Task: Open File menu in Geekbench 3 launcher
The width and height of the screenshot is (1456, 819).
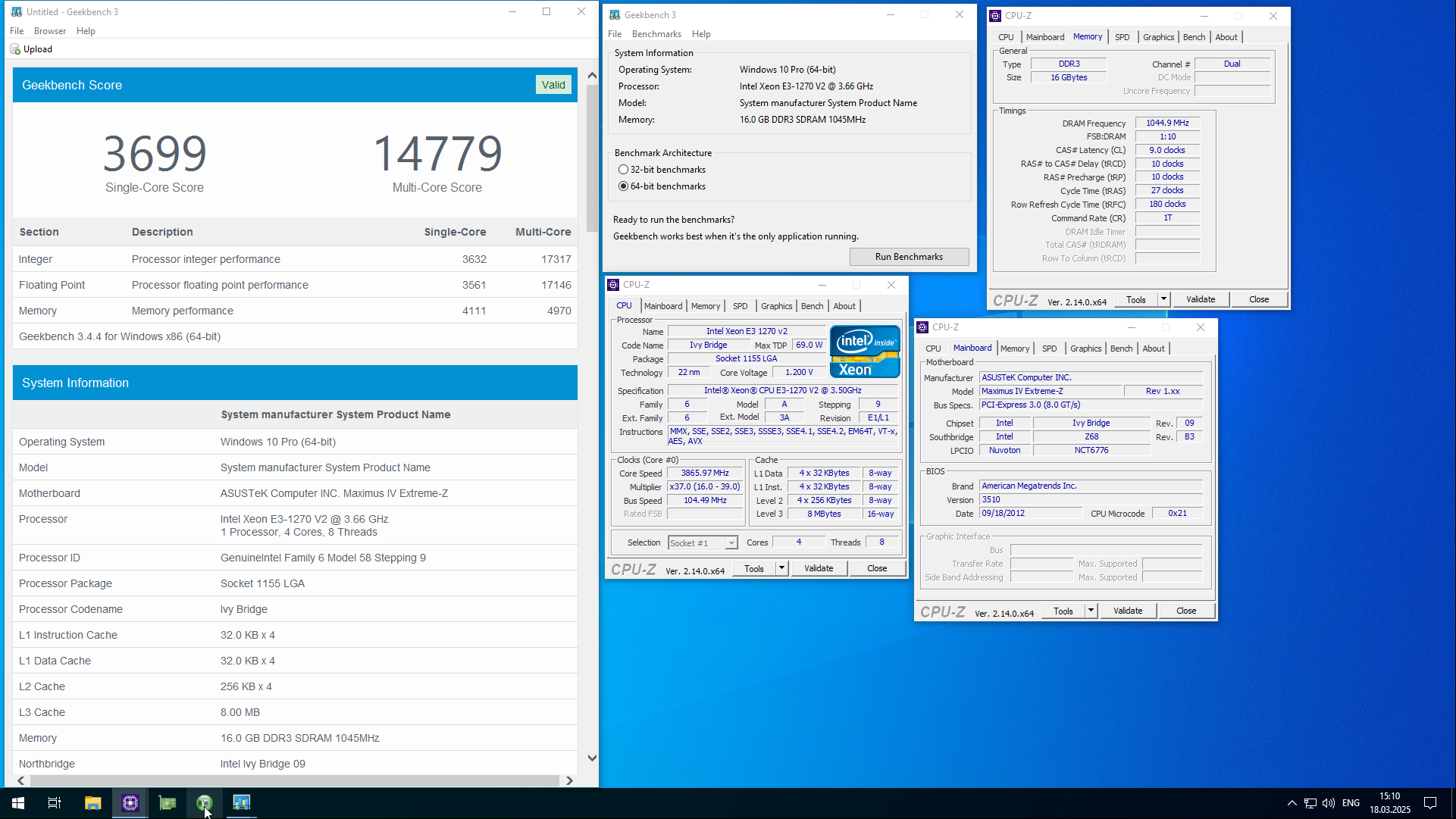Action: pos(615,34)
